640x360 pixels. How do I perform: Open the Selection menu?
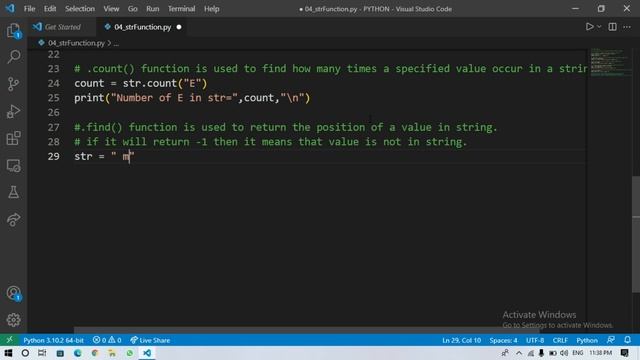[80, 9]
